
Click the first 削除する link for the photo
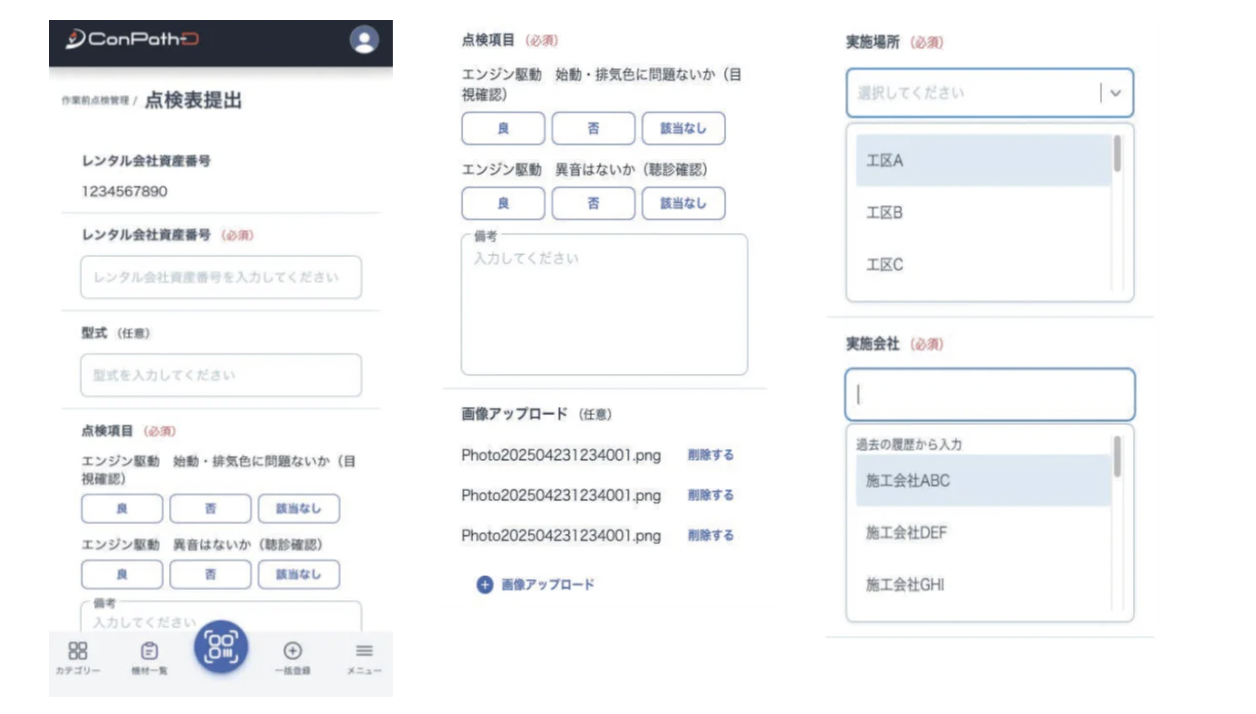click(710, 455)
